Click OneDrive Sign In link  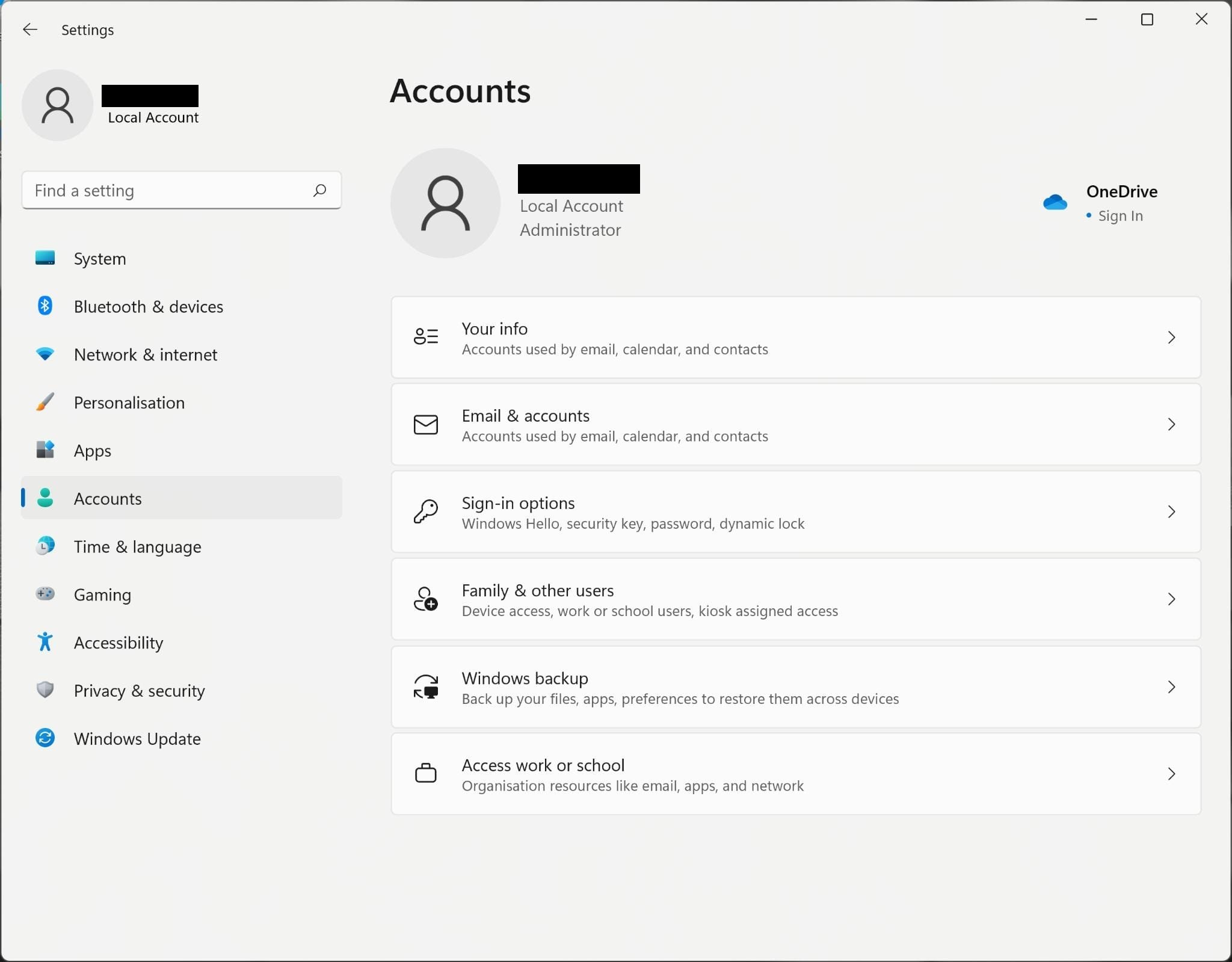(1120, 216)
